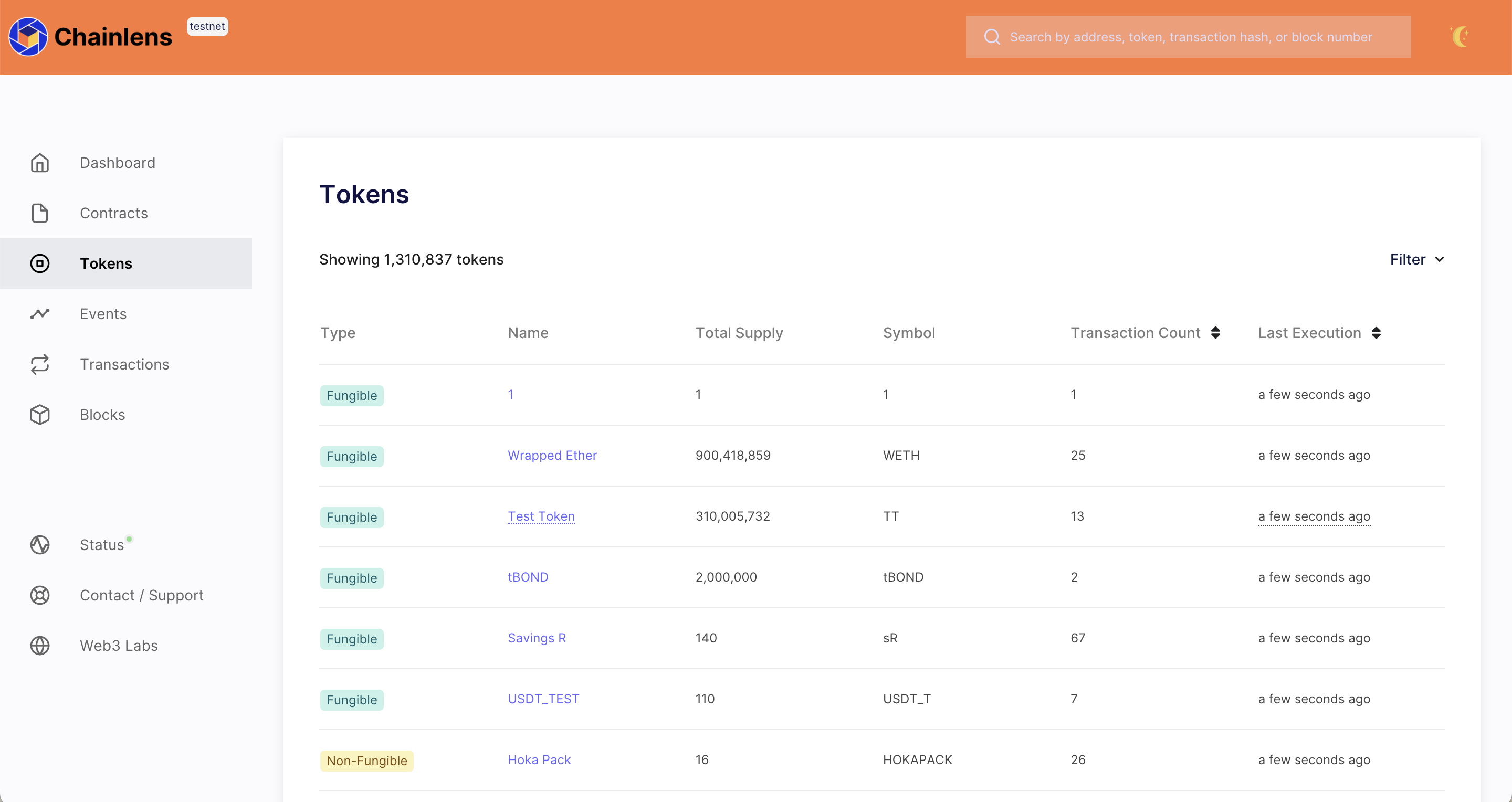Open Tokens in sidebar menu
The height and width of the screenshot is (802, 1512).
coord(106,263)
